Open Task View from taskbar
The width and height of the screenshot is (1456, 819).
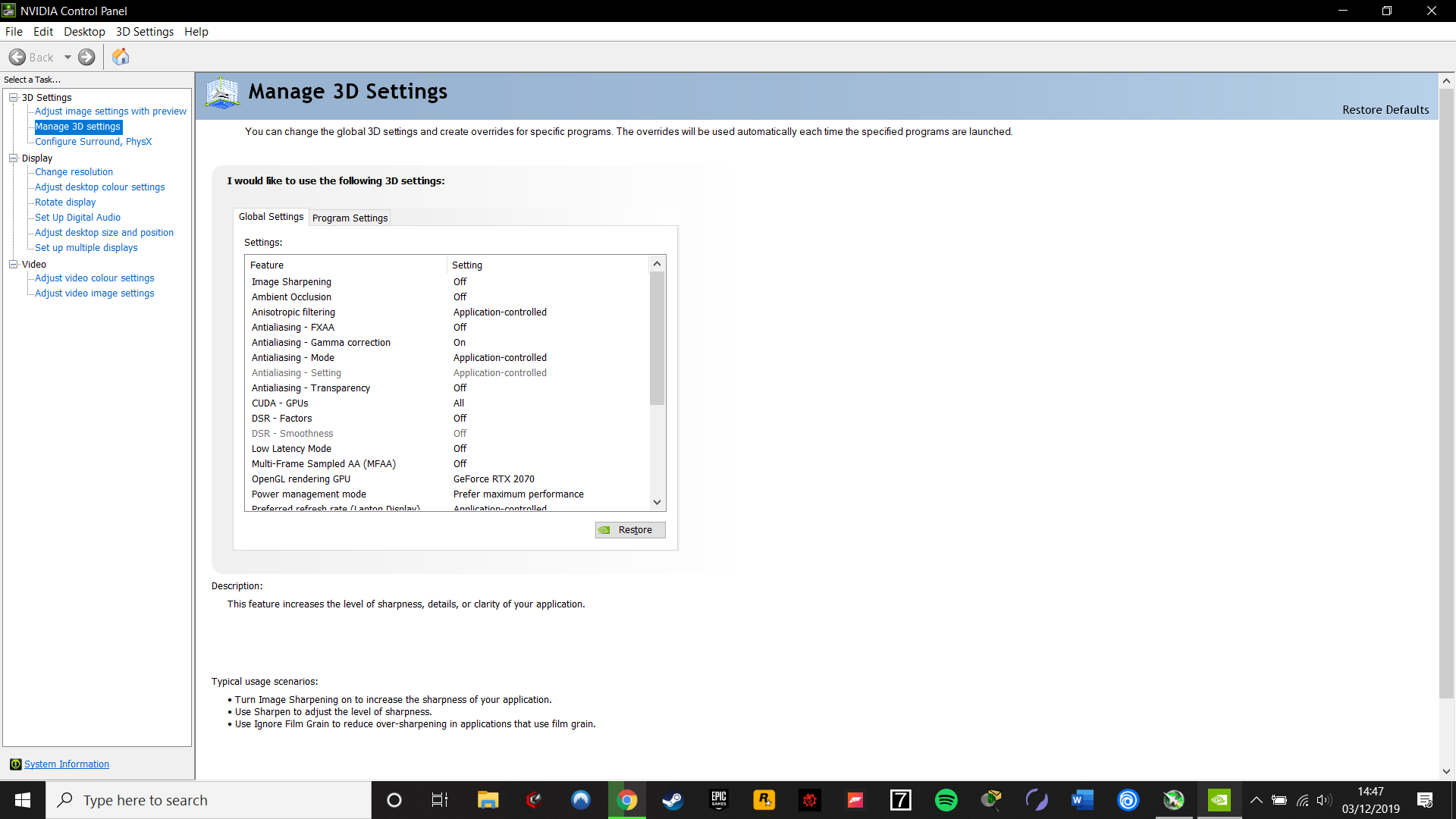click(x=440, y=800)
